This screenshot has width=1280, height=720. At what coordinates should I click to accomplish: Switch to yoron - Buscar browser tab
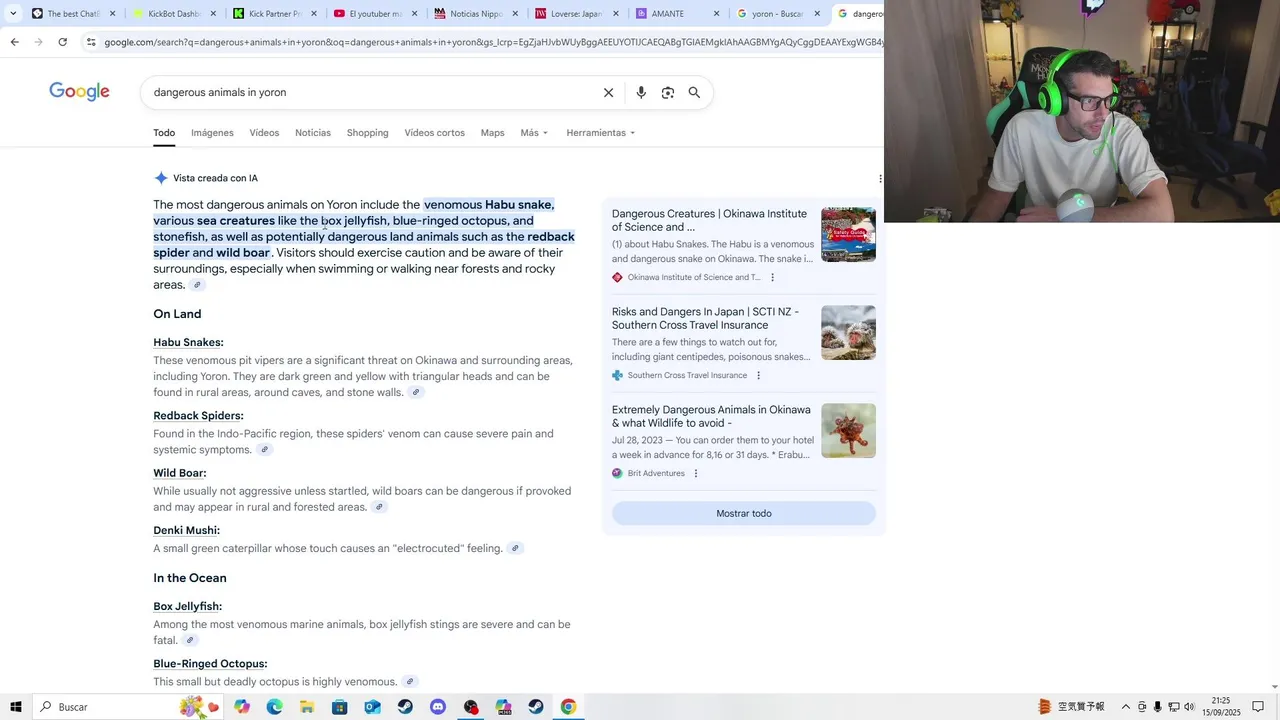777,14
